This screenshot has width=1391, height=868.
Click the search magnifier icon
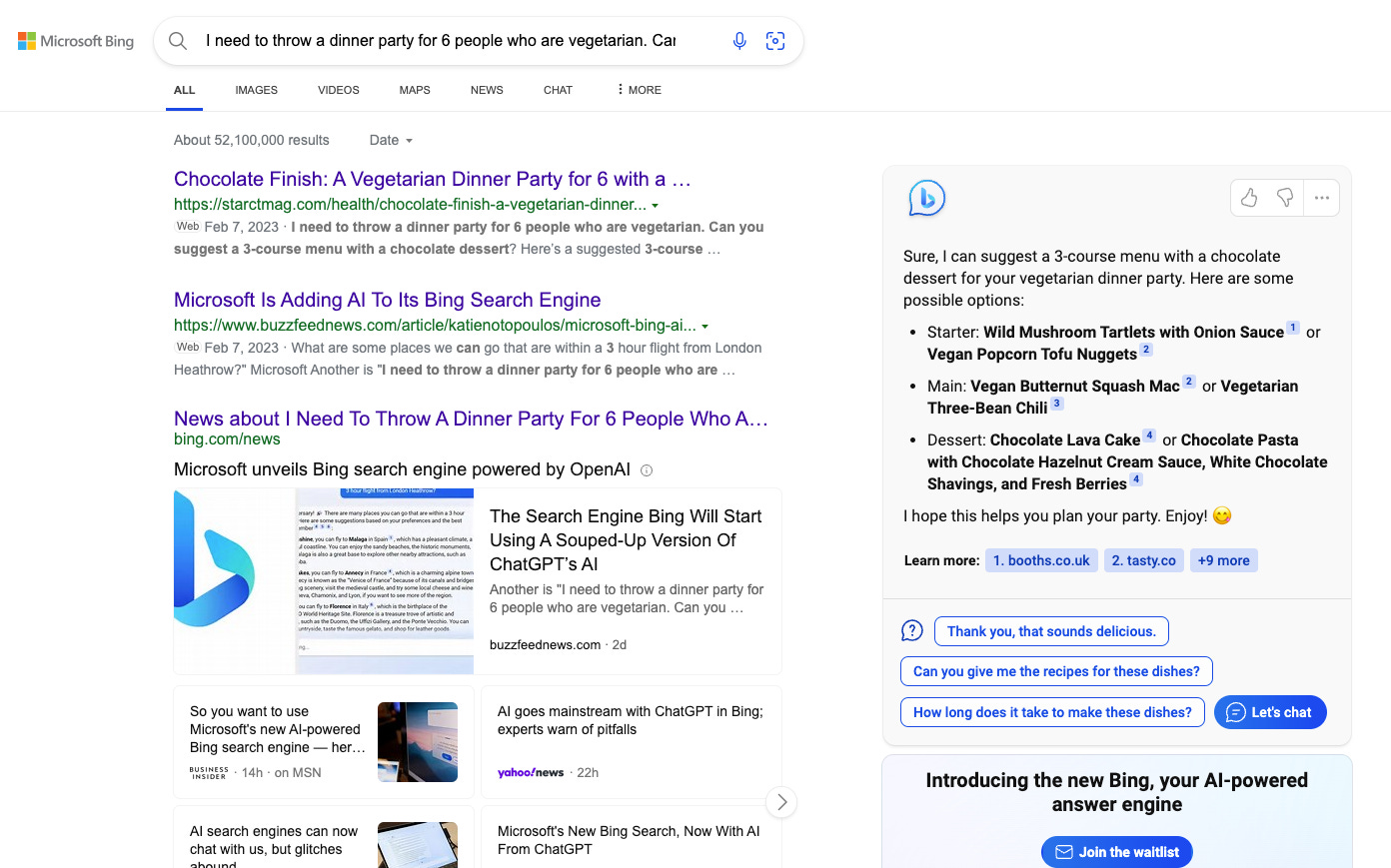[x=178, y=41]
